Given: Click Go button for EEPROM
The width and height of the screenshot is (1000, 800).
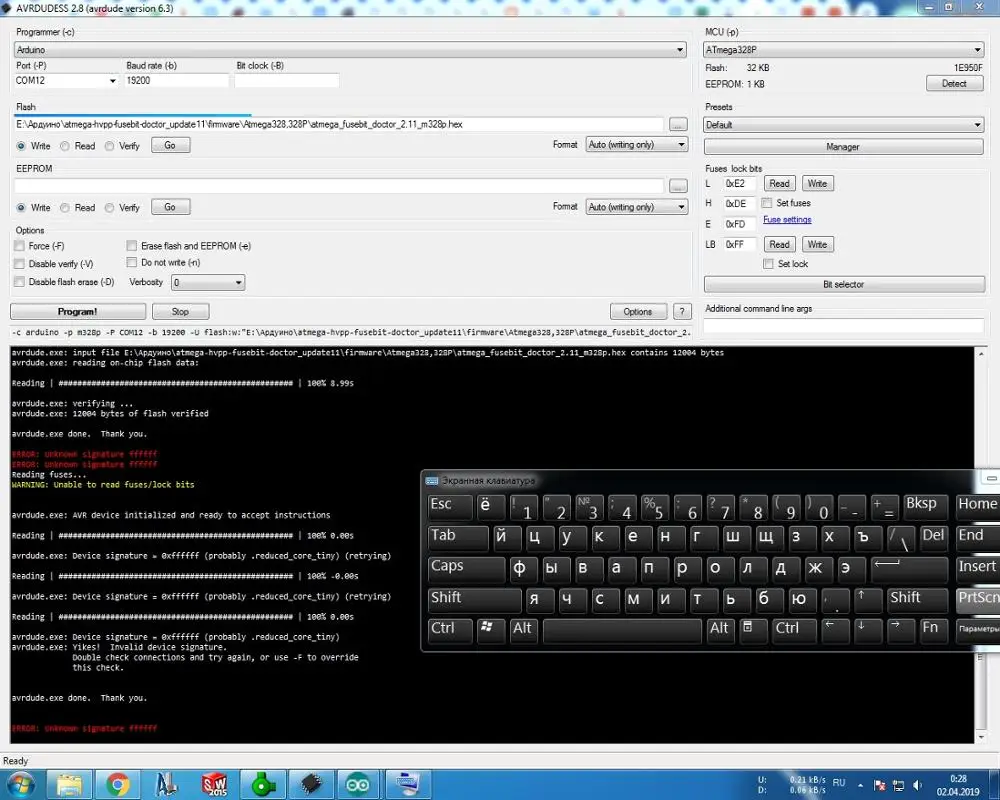Looking at the screenshot, I should (170, 207).
